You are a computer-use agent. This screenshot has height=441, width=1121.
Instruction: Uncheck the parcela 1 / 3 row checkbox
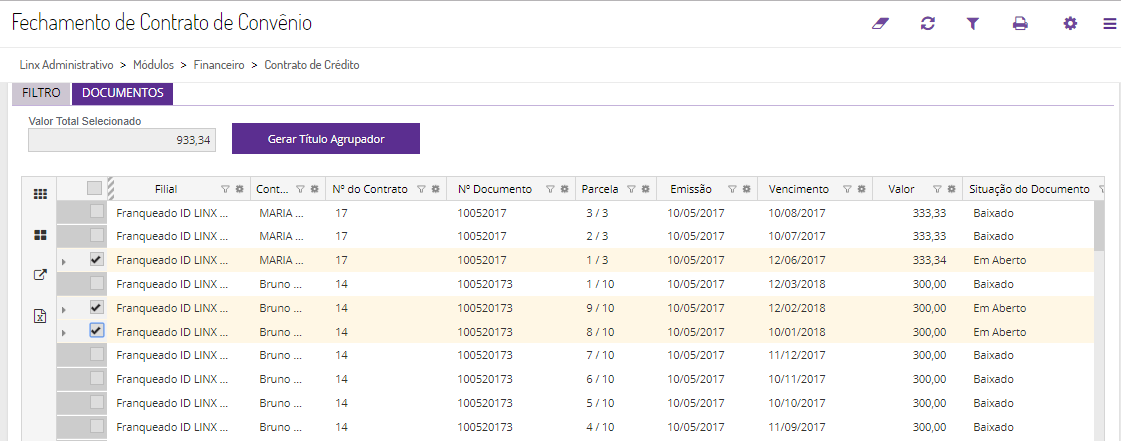(96, 259)
